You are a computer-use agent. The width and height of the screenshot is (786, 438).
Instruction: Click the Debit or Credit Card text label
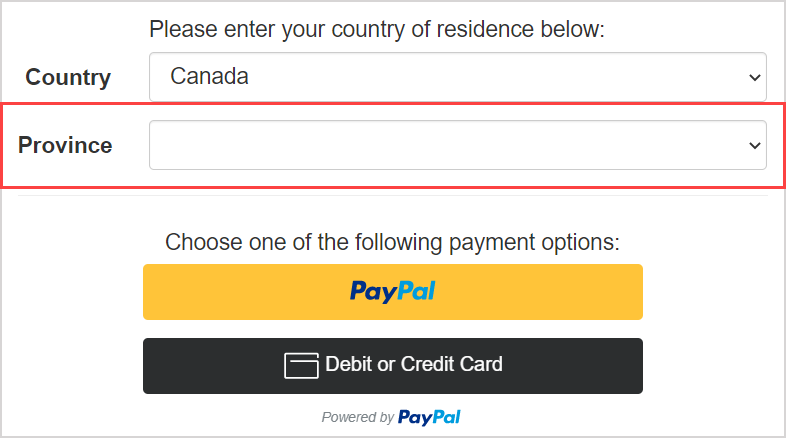tap(414, 364)
